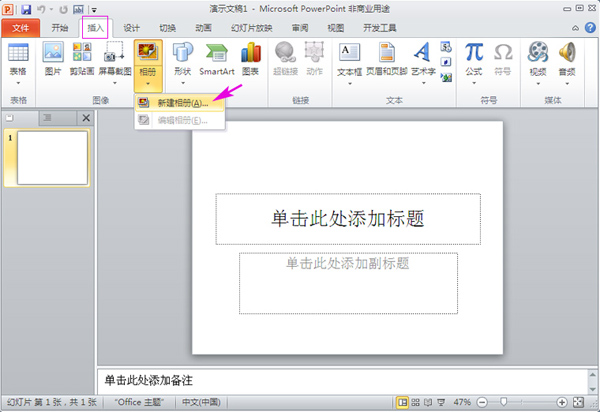Expand the 公式 dropdown arrow
Image resolution: width=600 pixels, height=412 pixels.
[474, 83]
